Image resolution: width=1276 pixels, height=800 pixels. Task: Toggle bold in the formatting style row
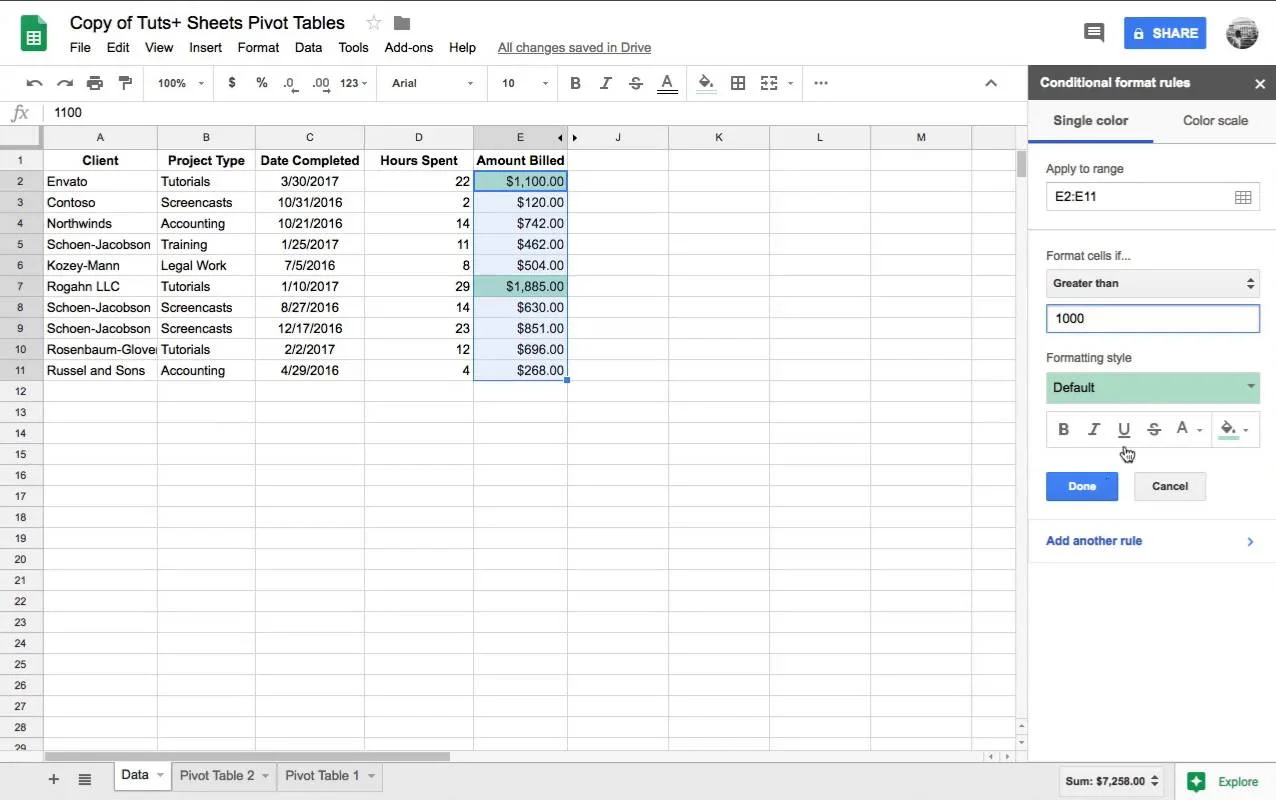(1063, 429)
